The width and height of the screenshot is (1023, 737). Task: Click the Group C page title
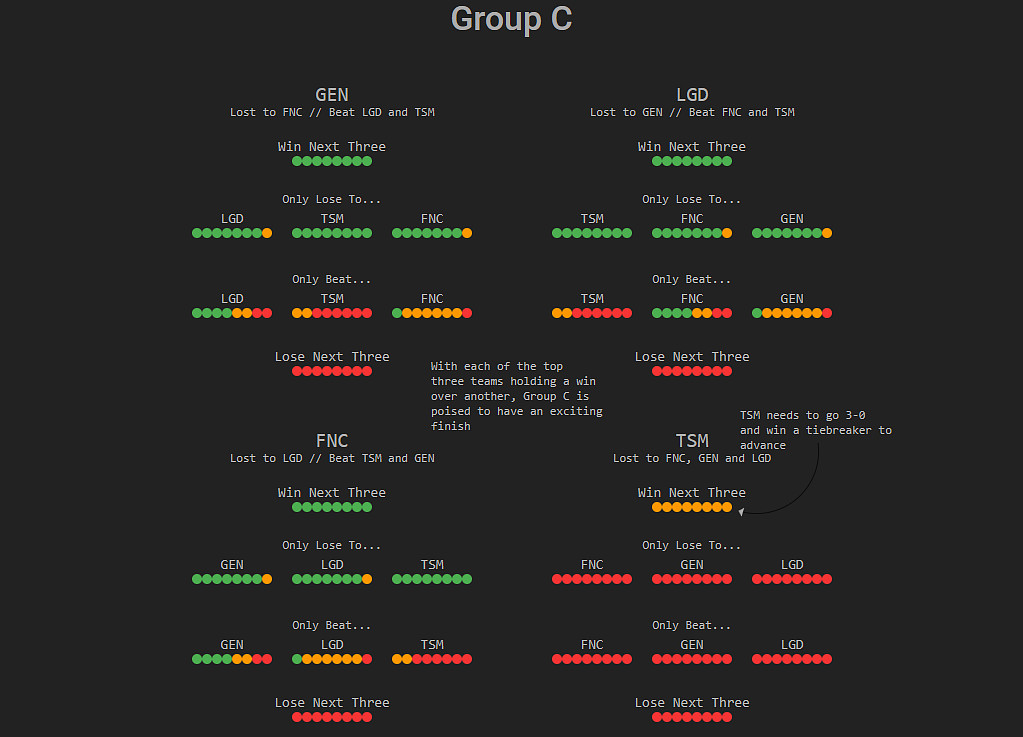coord(511,19)
